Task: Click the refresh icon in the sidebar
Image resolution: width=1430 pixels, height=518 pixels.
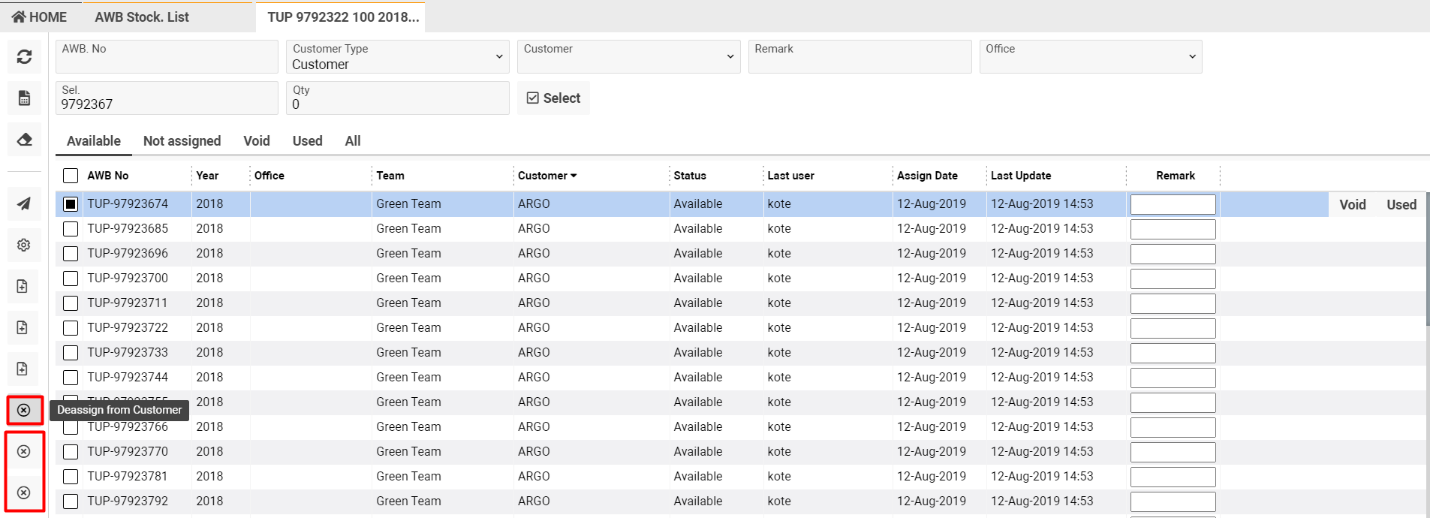Action: click(x=24, y=57)
